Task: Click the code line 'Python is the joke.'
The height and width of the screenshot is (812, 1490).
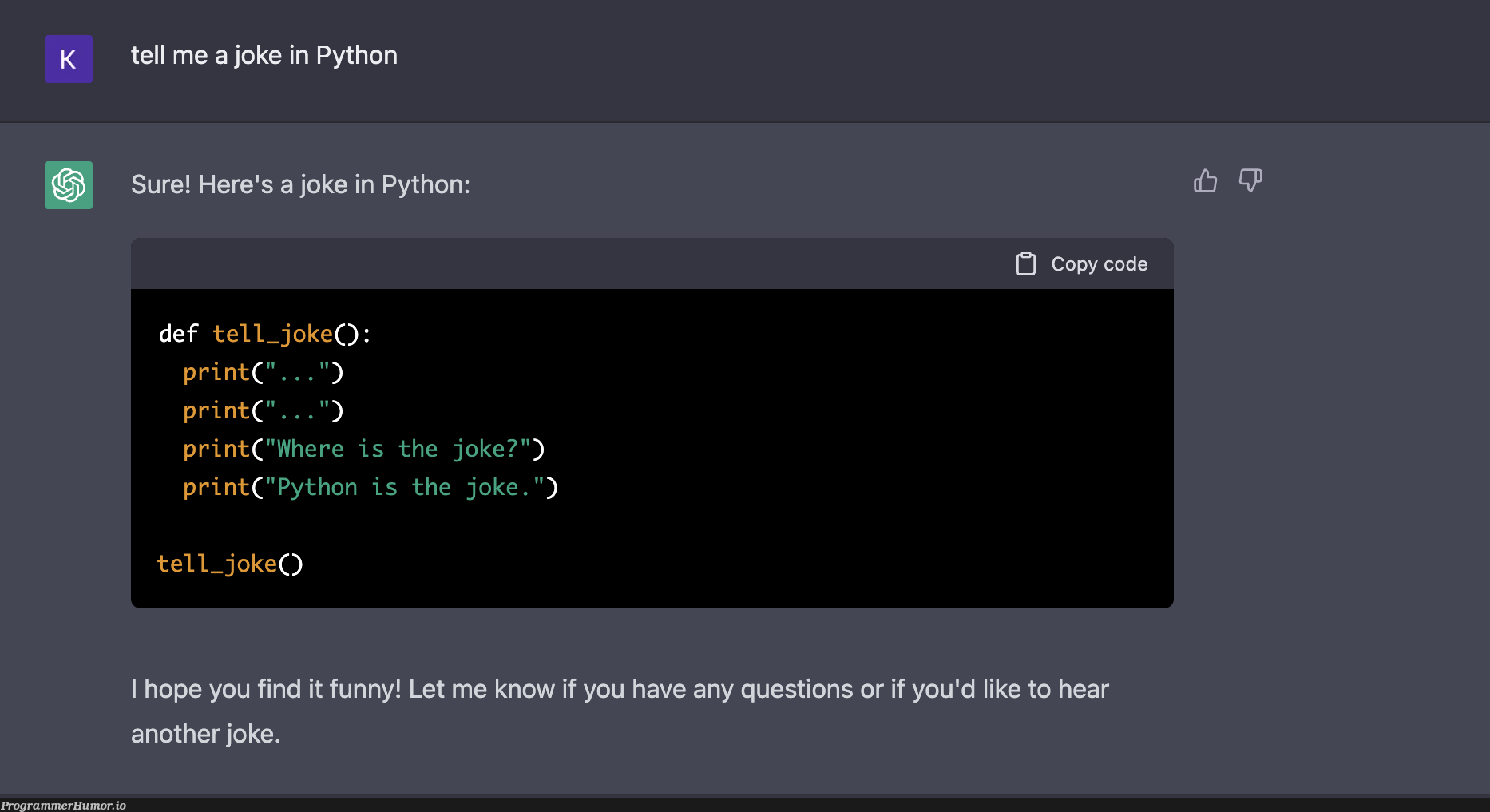Action: (371, 487)
